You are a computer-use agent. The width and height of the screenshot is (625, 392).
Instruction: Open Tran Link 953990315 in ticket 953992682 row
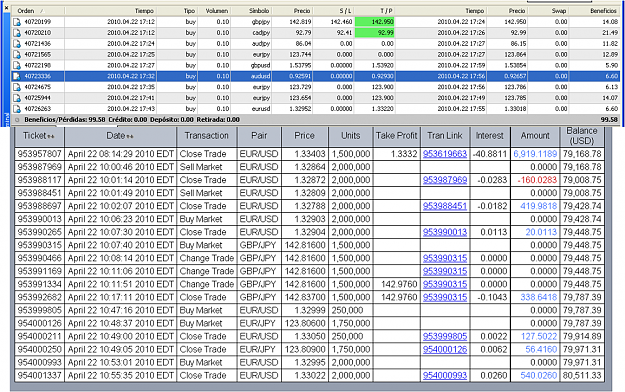coord(445,297)
